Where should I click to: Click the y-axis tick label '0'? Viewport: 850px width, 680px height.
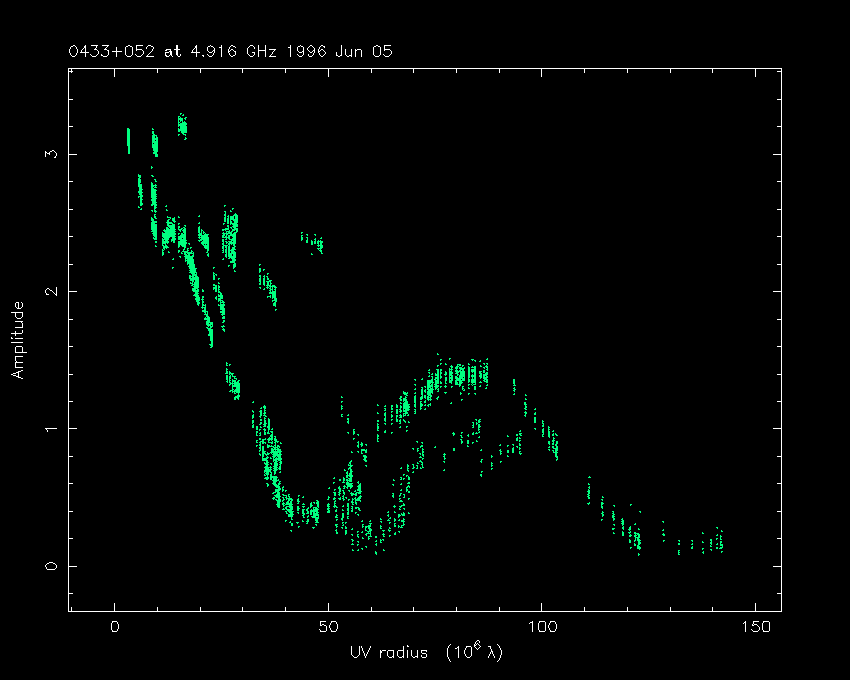[47, 565]
